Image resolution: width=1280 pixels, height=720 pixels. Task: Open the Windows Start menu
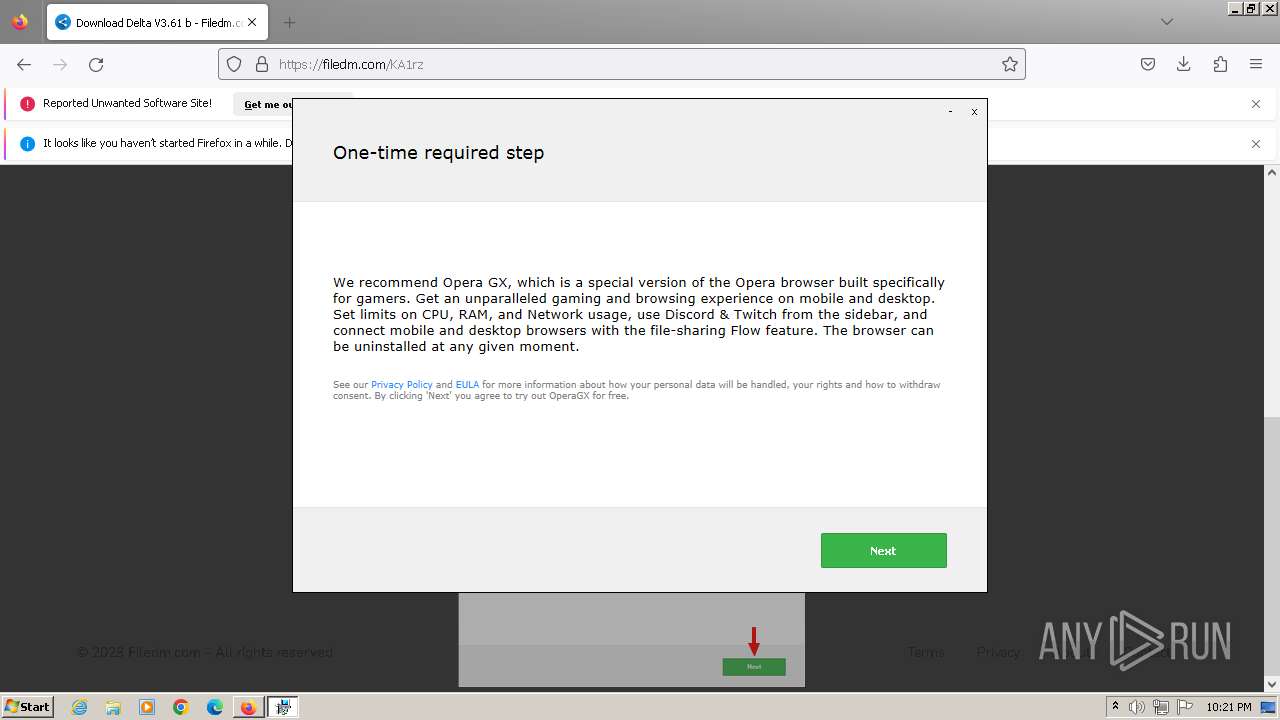(x=27, y=706)
